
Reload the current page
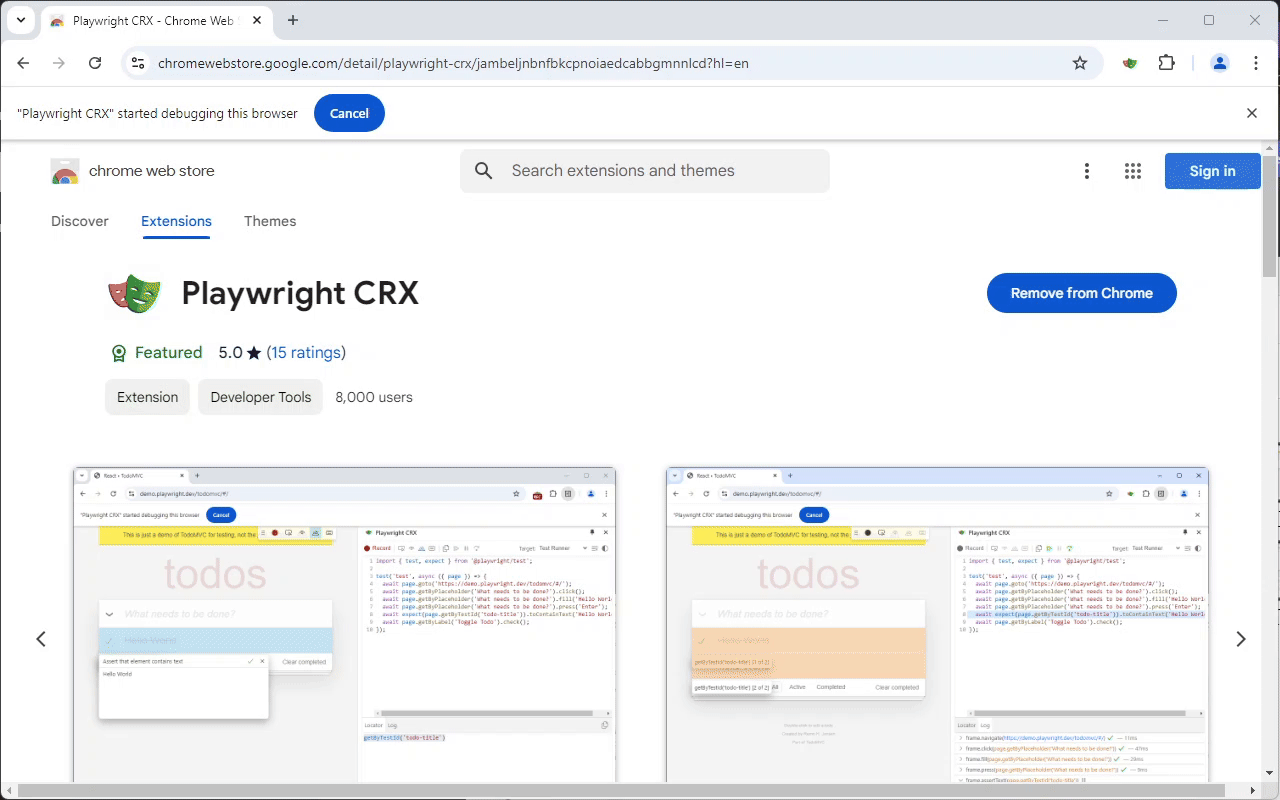[95, 63]
